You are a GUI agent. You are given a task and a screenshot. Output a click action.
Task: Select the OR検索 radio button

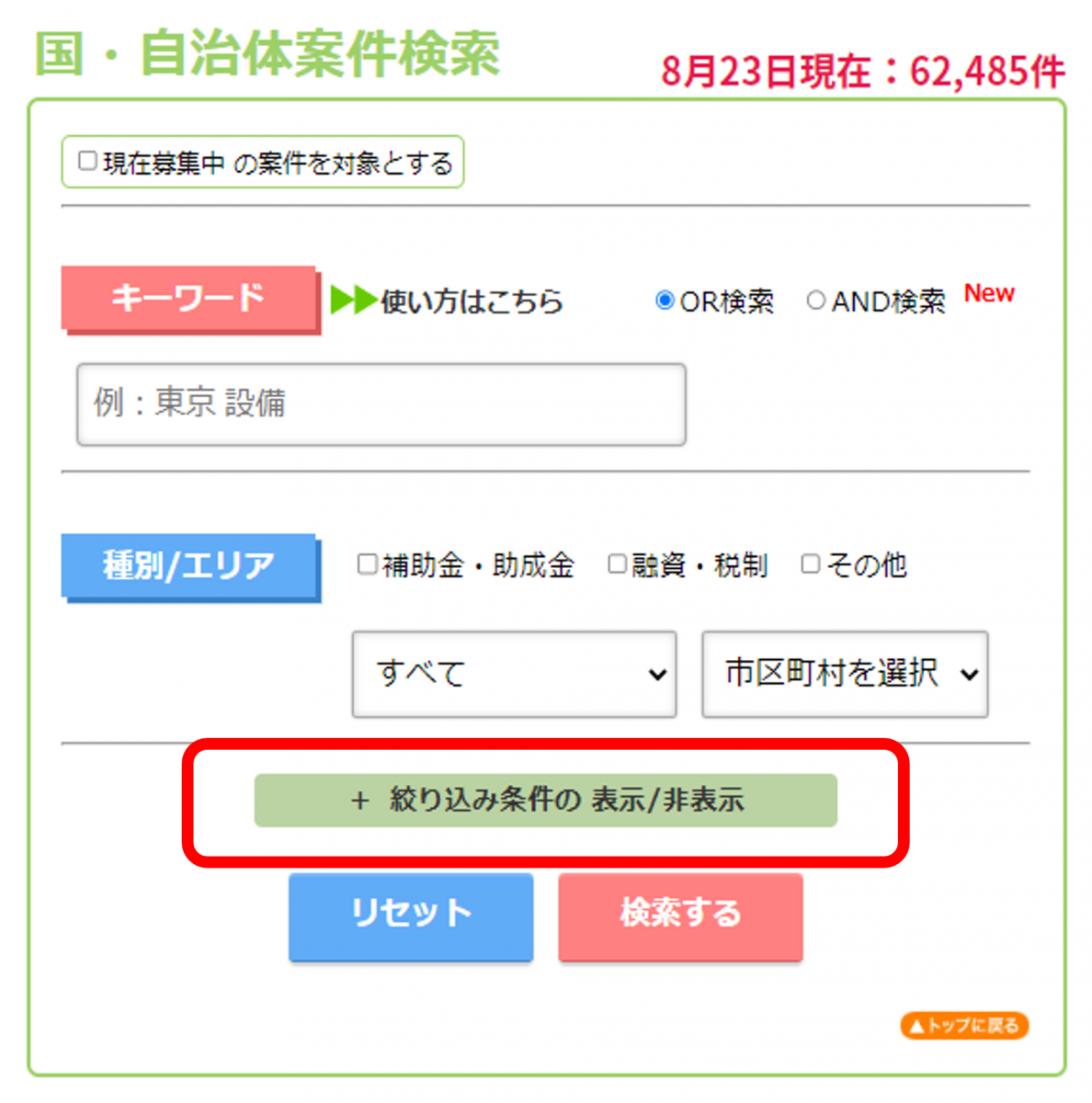tap(664, 300)
